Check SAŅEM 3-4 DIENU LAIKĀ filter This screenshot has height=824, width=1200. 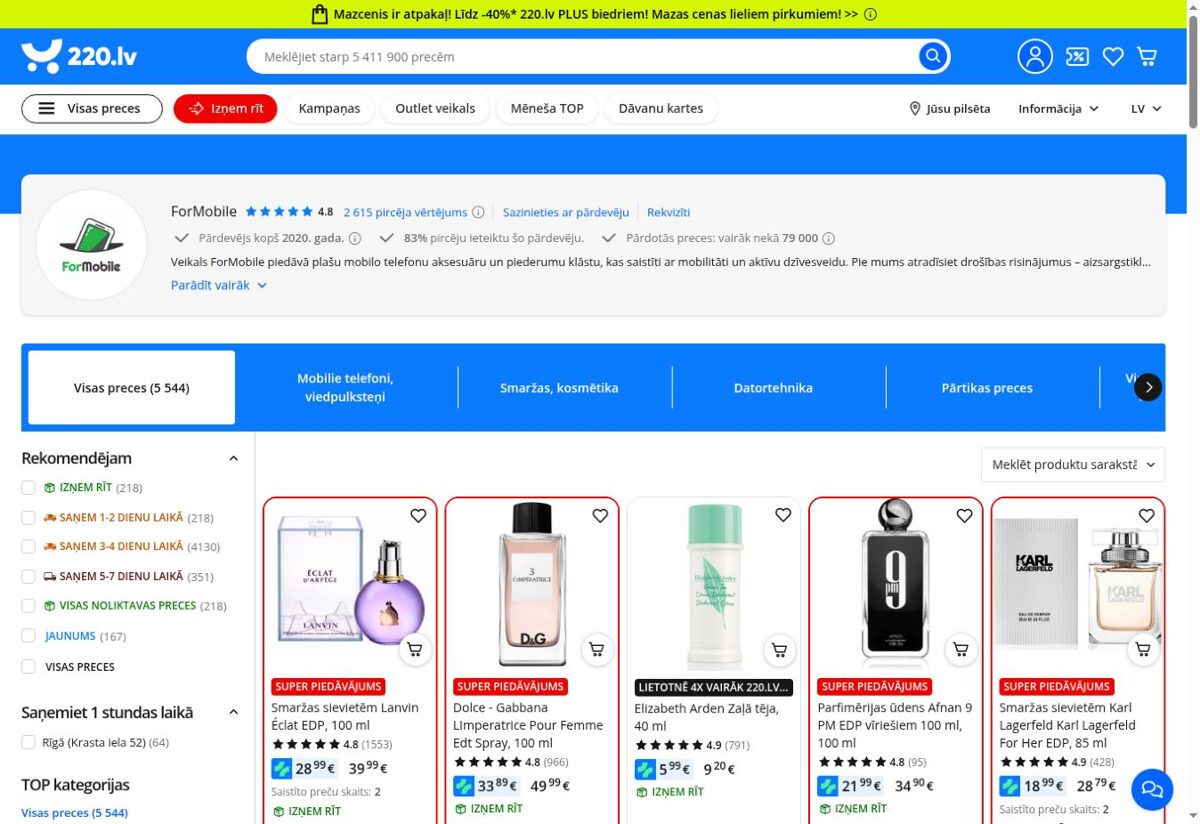[28, 547]
